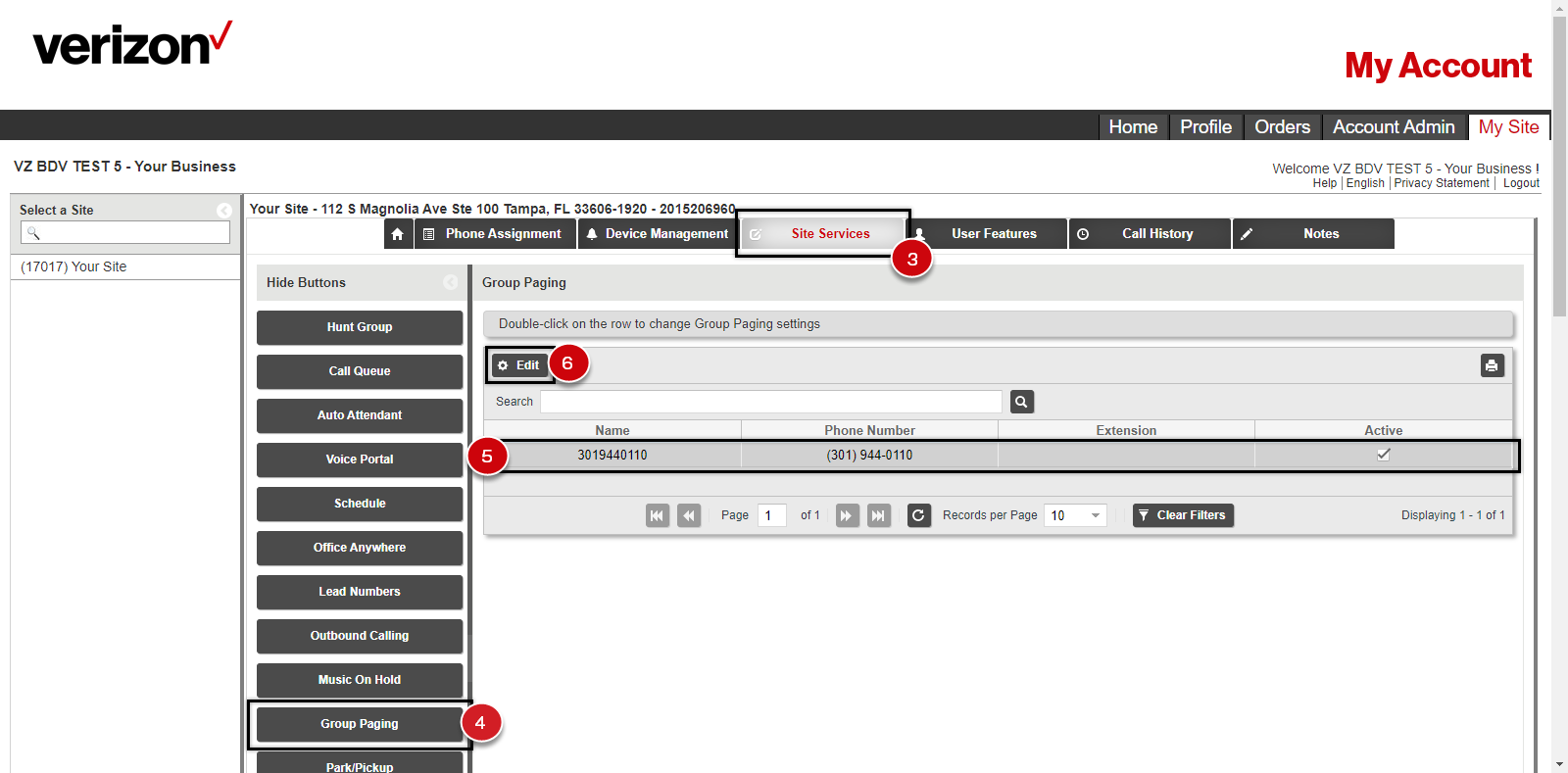The height and width of the screenshot is (773, 1568).
Task: Sort by Active column header
Action: (x=1384, y=430)
